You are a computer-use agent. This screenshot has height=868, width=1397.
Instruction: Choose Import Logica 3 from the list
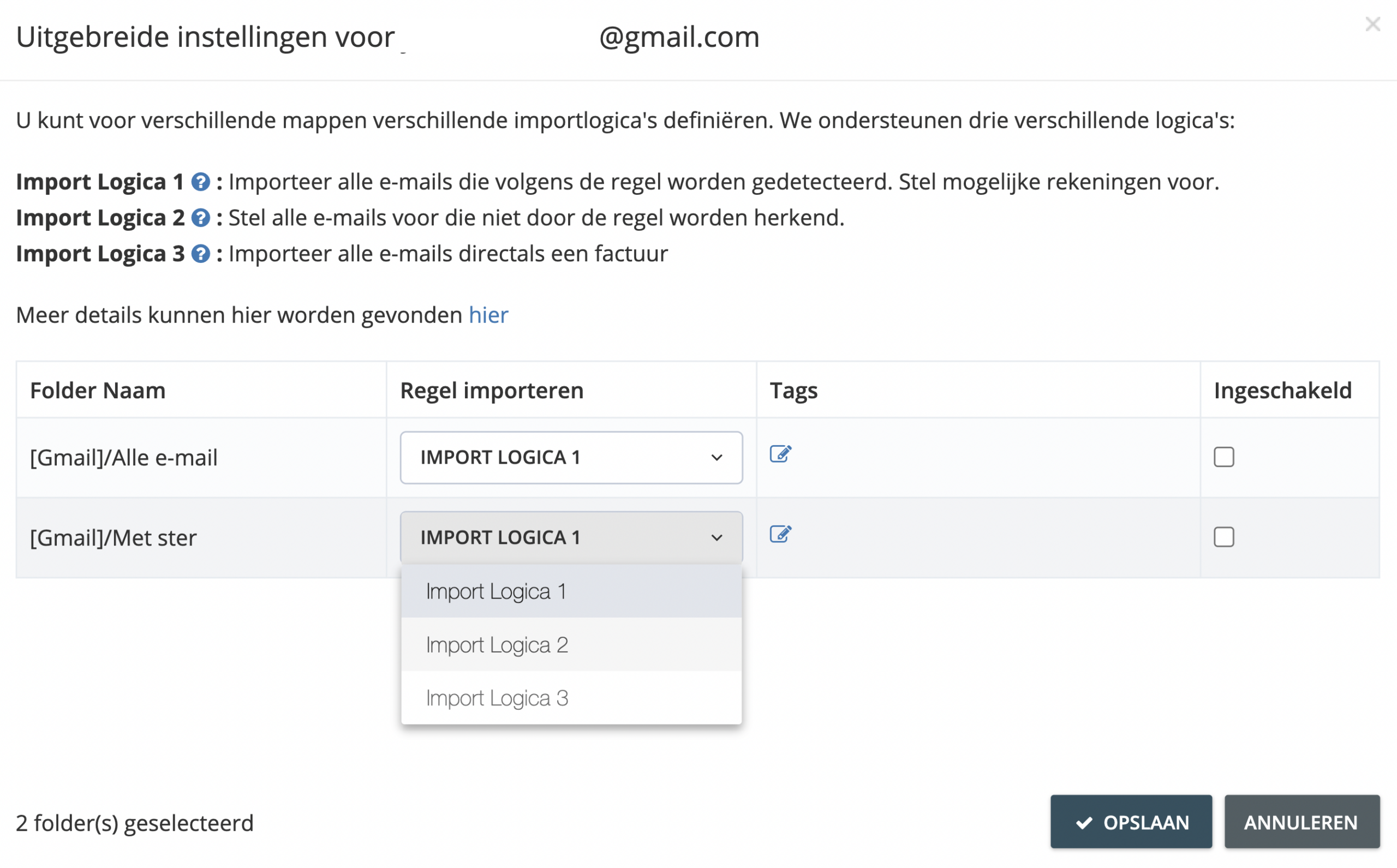coord(571,698)
